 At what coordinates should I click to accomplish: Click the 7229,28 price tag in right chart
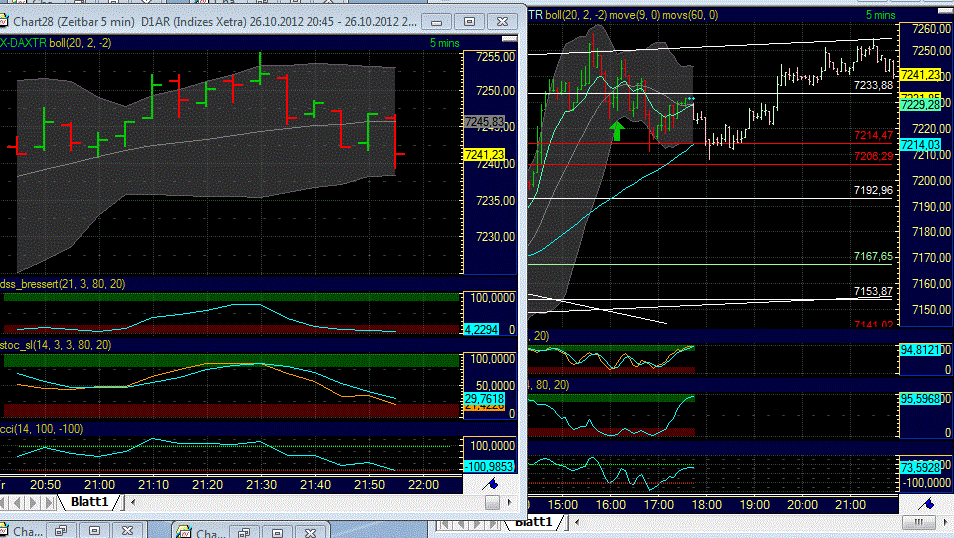coord(921,105)
